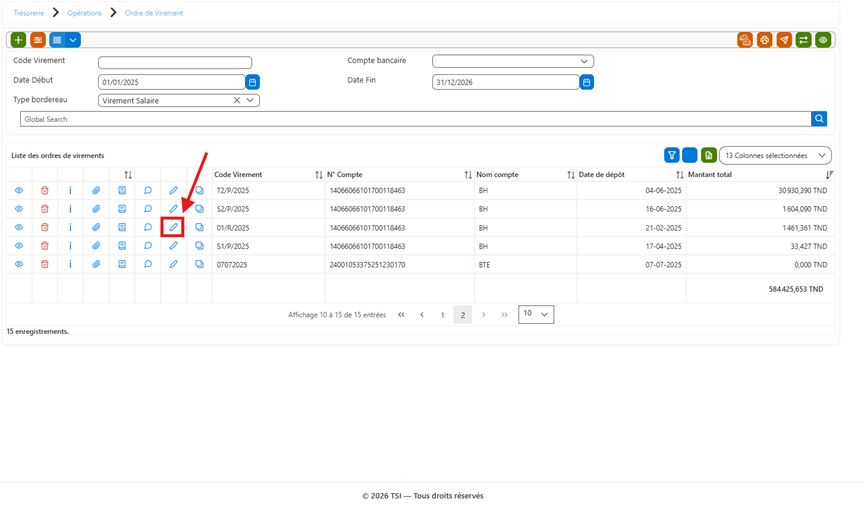Click the green plus add button
Image resolution: width=864 pixels, height=505 pixels.
(18, 40)
